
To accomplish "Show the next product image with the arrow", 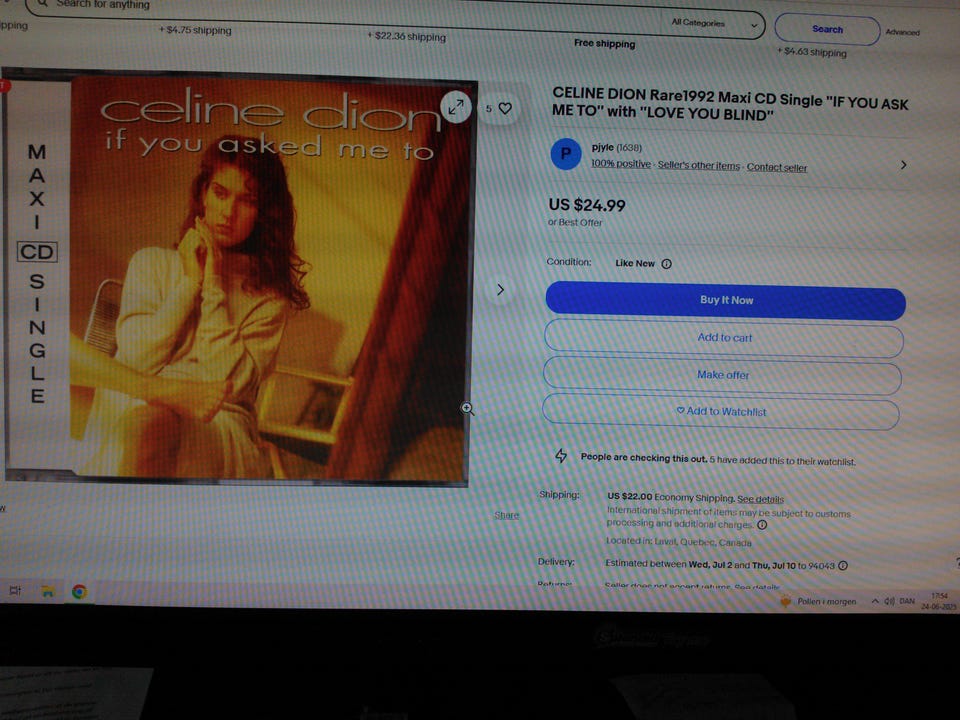I will tap(500, 290).
